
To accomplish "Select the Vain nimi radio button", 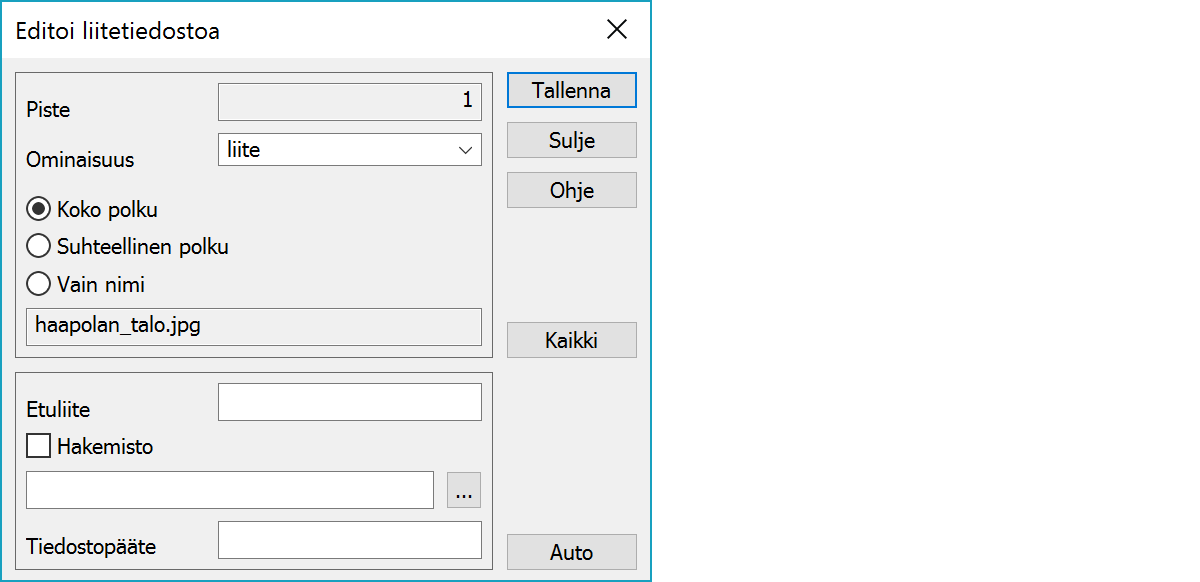I will click(x=39, y=284).
